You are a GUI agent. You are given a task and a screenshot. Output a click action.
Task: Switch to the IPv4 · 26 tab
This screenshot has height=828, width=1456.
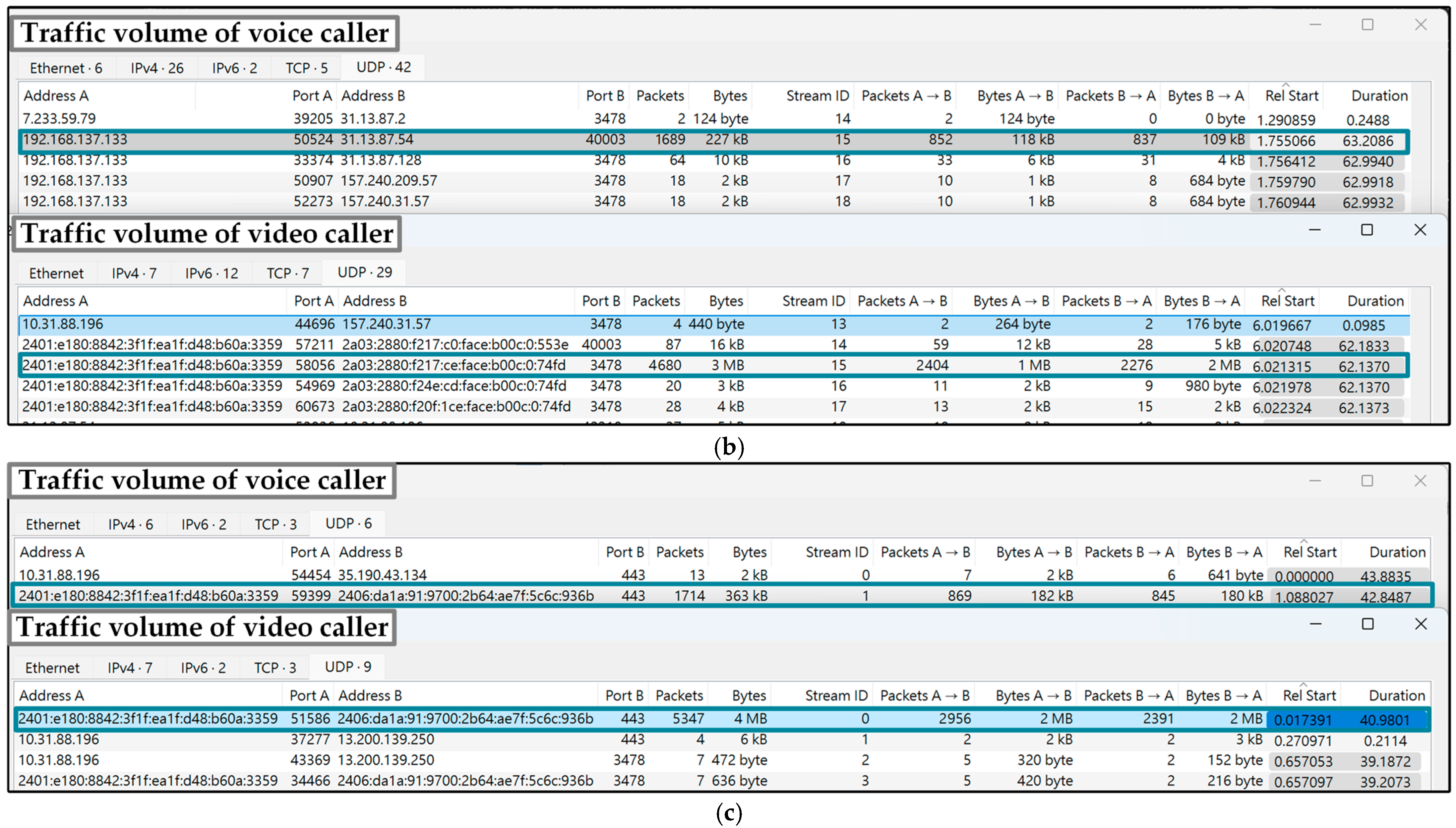pos(157,68)
